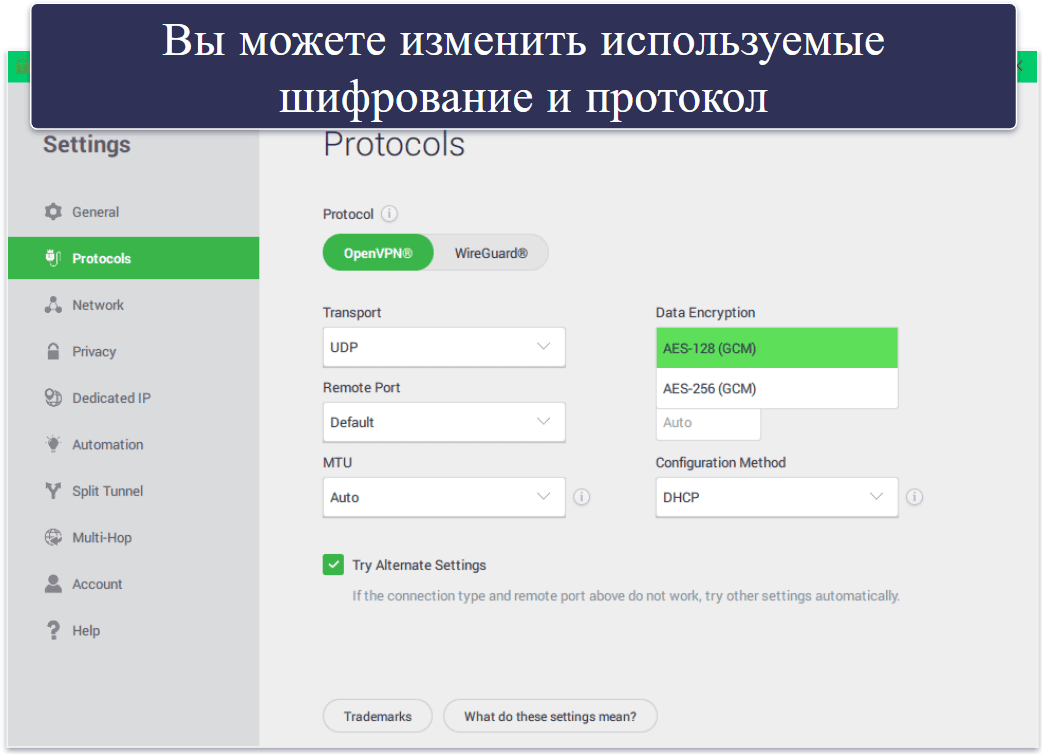
Task: Show info tooltip next to Protocol label
Action: (x=389, y=214)
